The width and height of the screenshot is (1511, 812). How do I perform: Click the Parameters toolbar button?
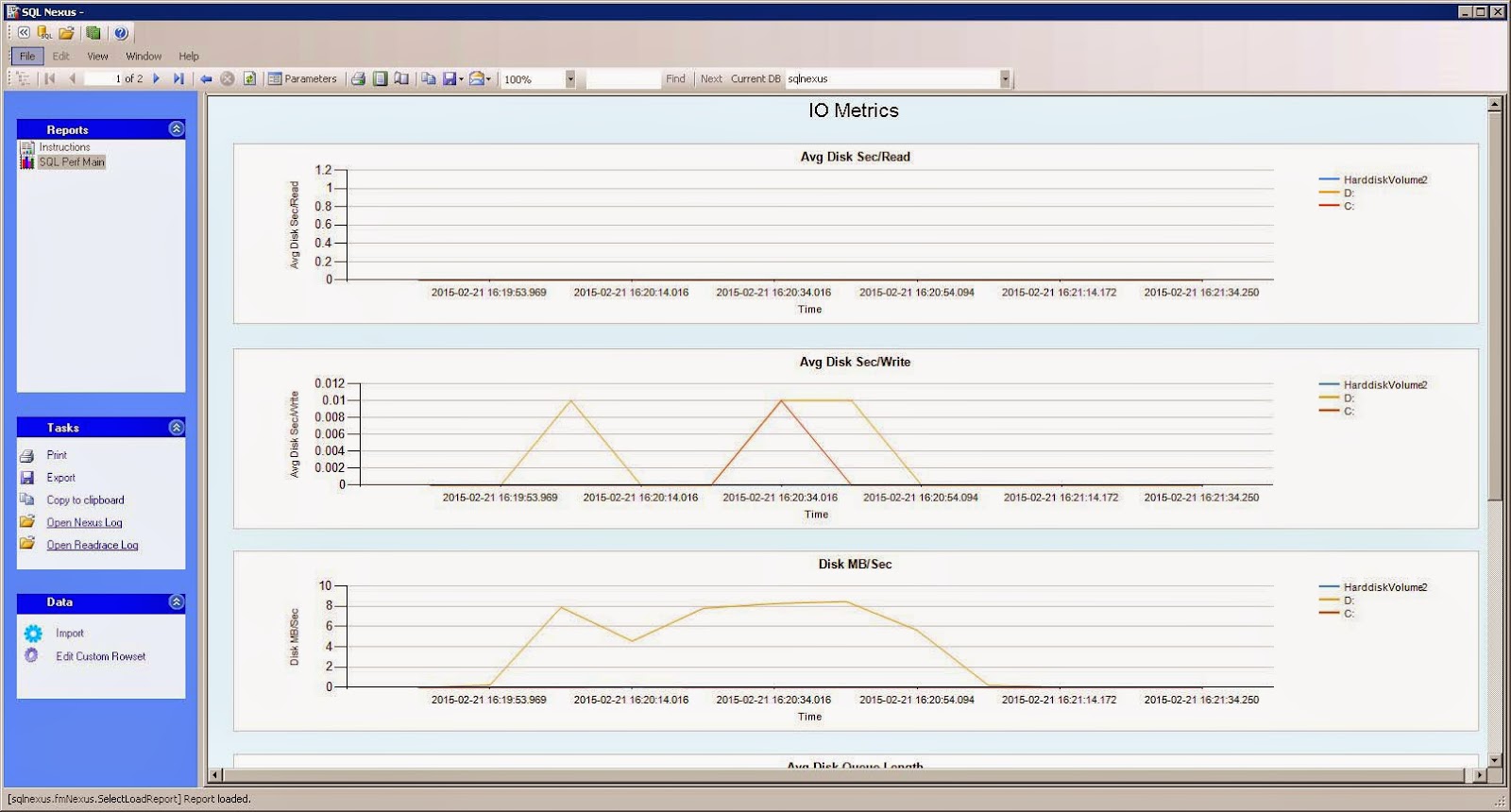click(302, 79)
